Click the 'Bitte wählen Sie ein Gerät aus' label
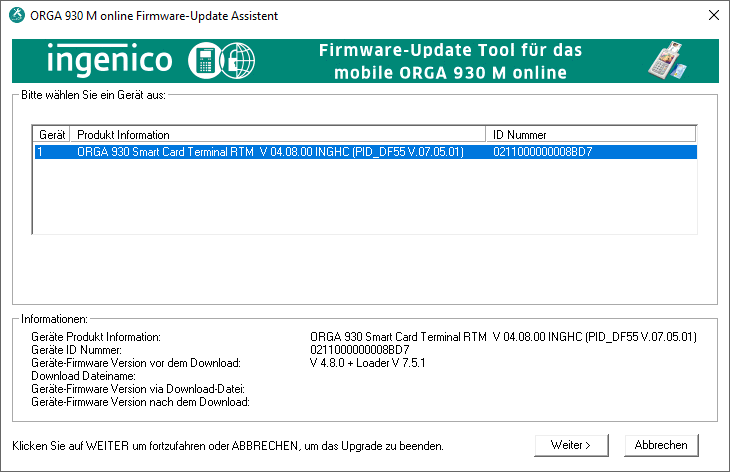The image size is (730, 472). (x=94, y=95)
